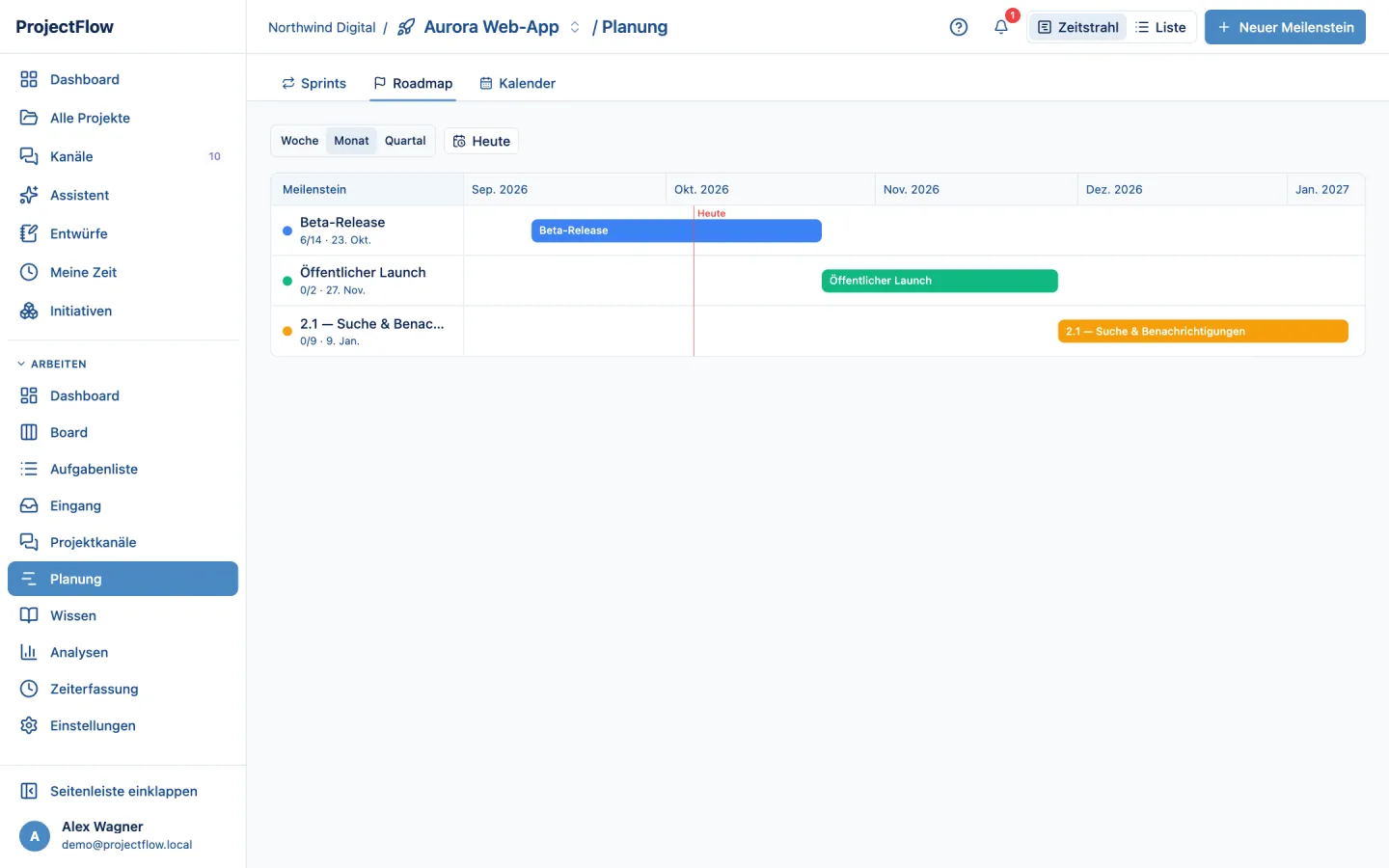Open Kanäle chat icon
1389x868 pixels.
[x=29, y=156]
